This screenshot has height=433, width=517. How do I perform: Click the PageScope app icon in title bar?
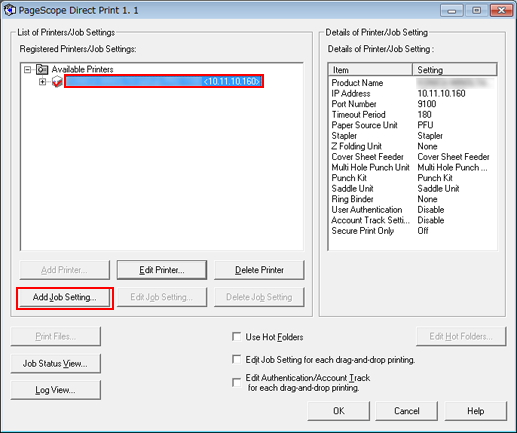pos(10,10)
